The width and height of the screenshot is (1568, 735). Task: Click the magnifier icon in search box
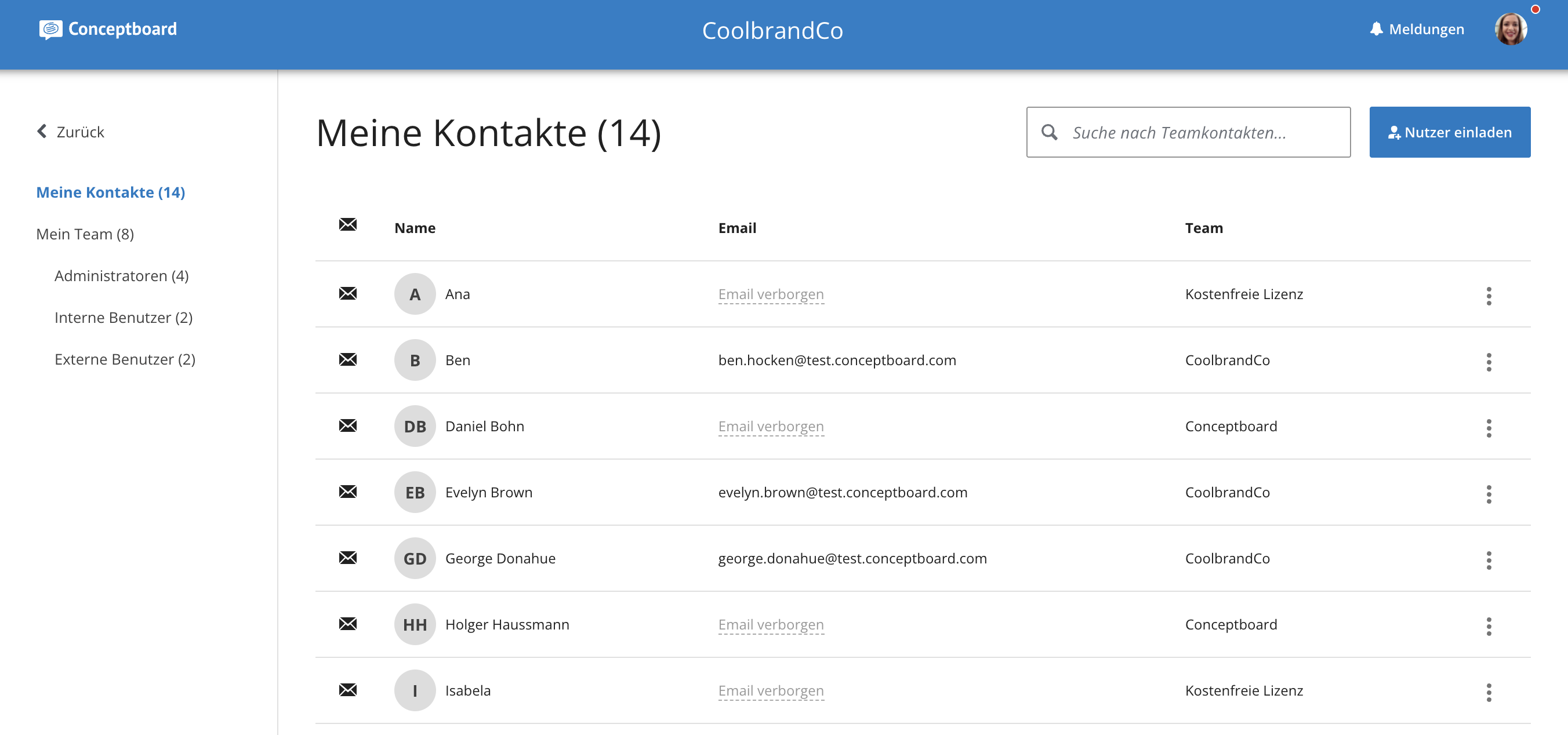pyautogui.click(x=1049, y=132)
